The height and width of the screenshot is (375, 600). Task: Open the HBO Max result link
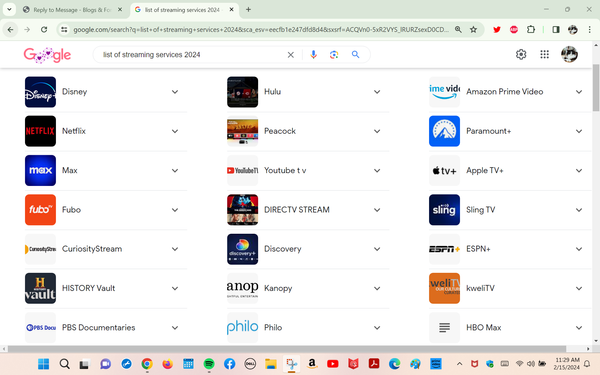click(484, 328)
